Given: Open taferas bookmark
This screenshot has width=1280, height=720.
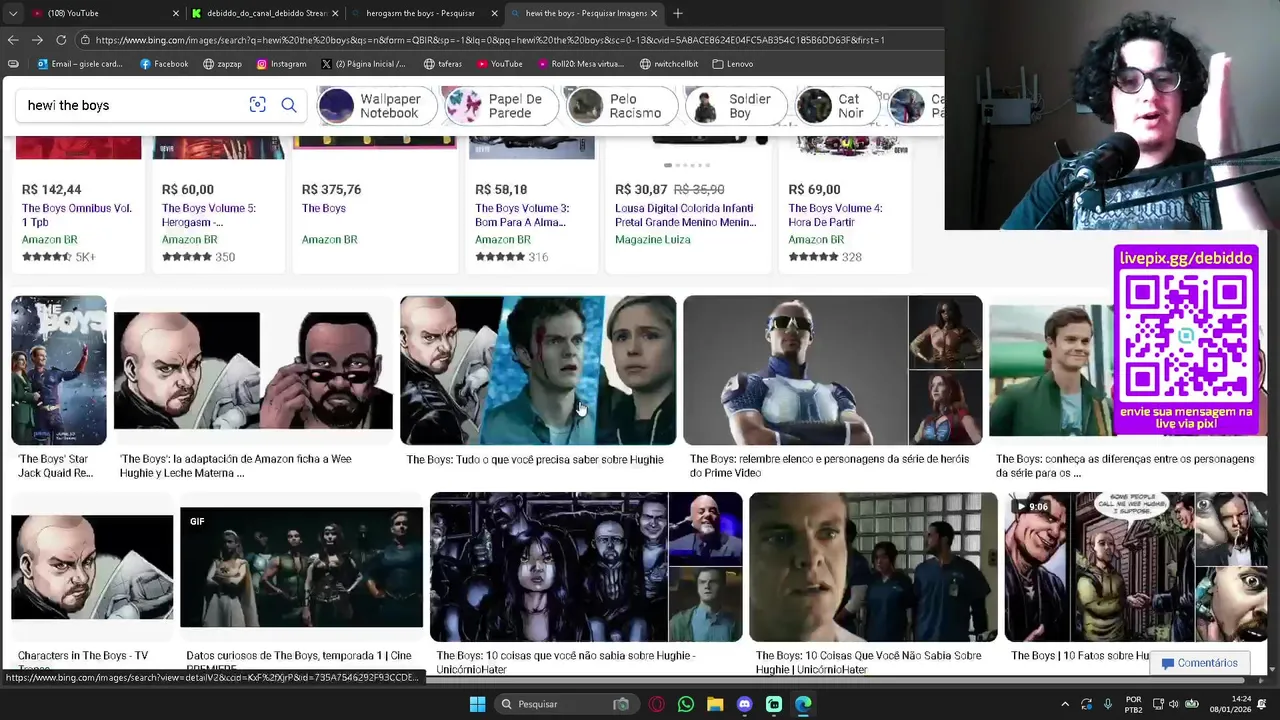Looking at the screenshot, I should (x=443, y=64).
